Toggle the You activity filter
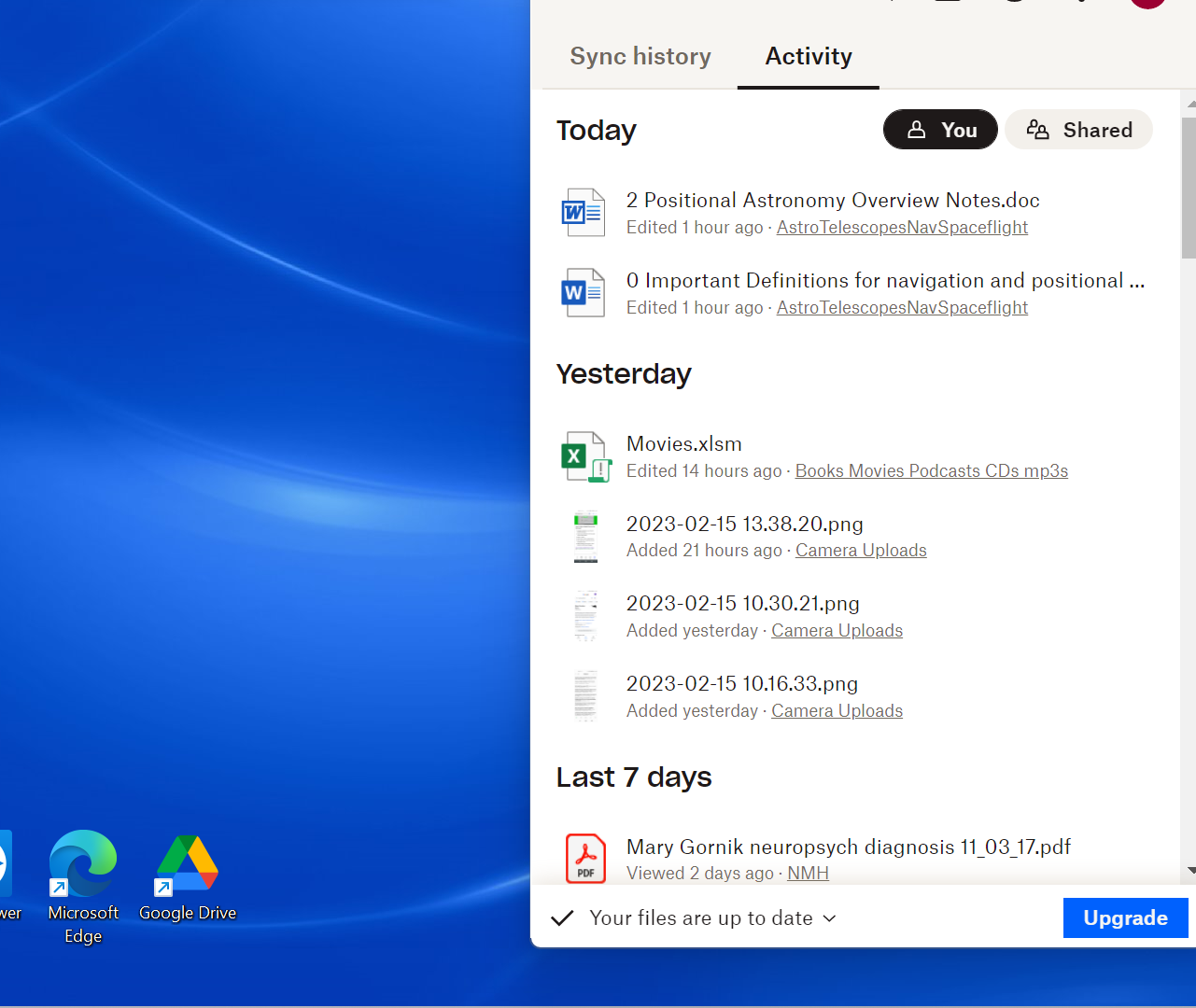Viewport: 1196px width, 1008px height. [x=940, y=130]
